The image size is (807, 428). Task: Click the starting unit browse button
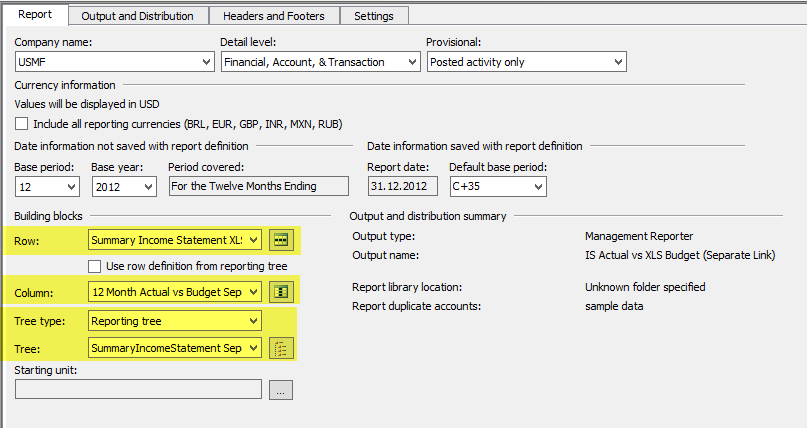(281, 390)
